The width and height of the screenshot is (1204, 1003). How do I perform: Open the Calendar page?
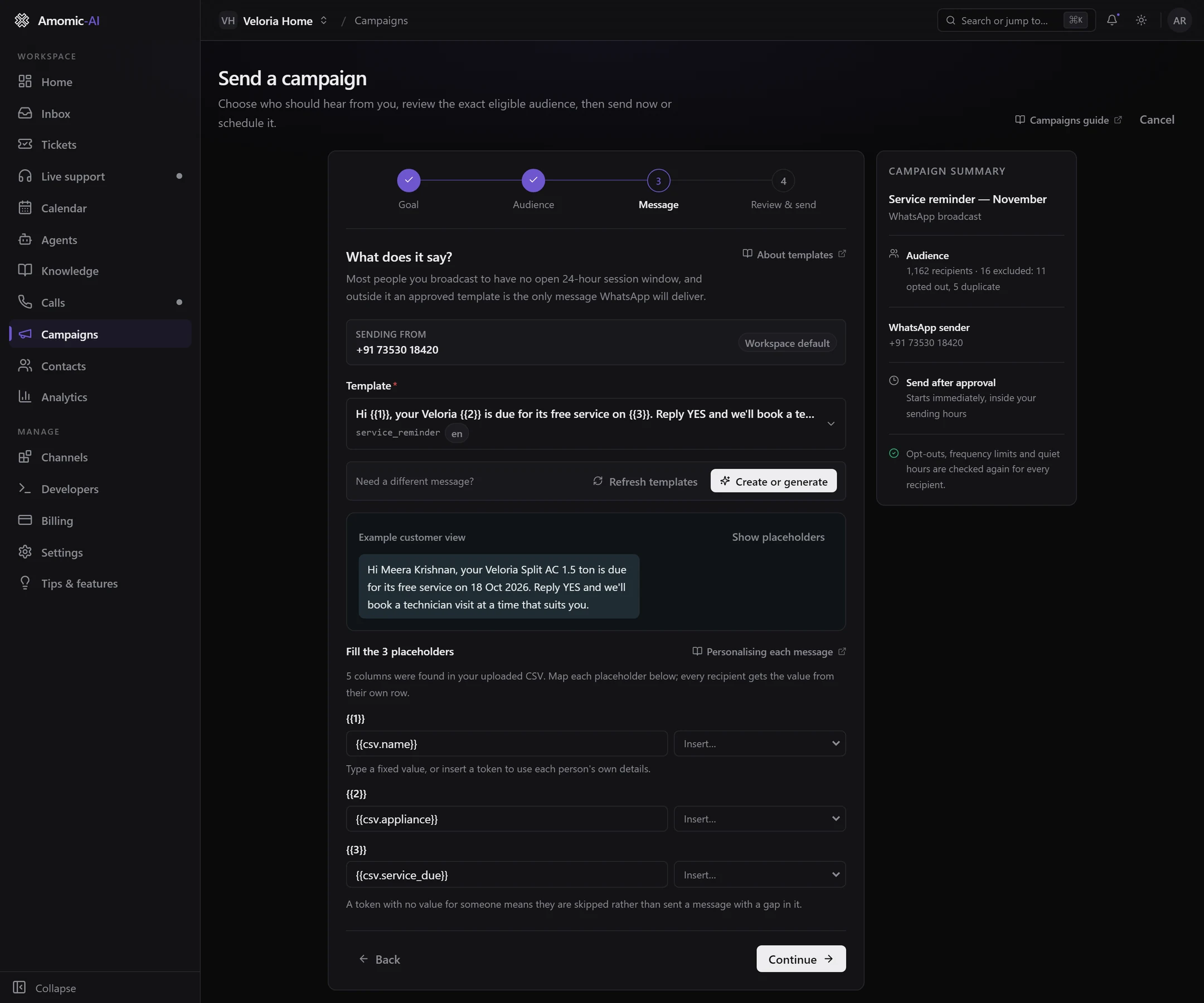click(x=100, y=208)
